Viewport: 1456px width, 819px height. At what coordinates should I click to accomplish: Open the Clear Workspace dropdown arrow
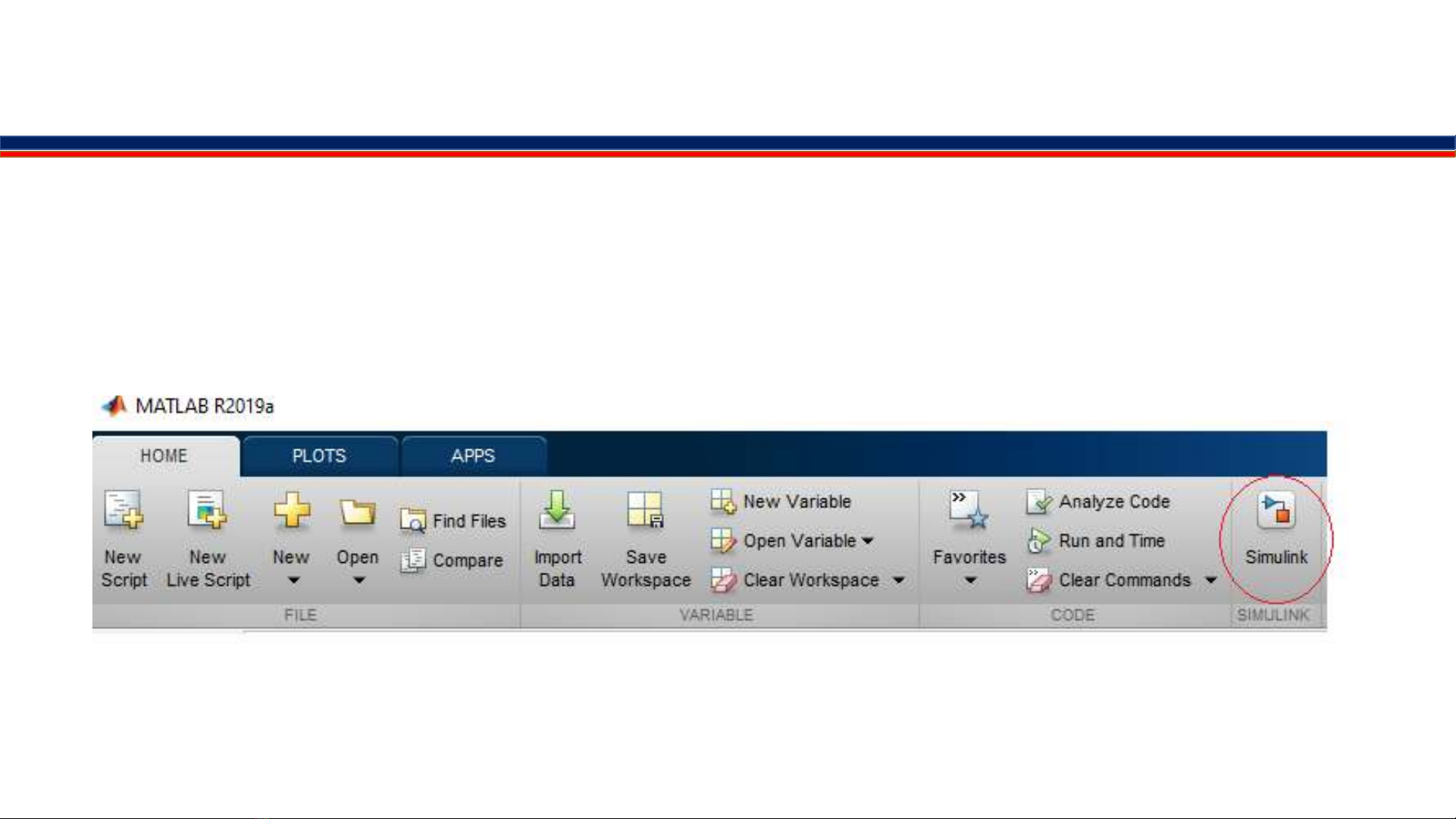tap(899, 581)
